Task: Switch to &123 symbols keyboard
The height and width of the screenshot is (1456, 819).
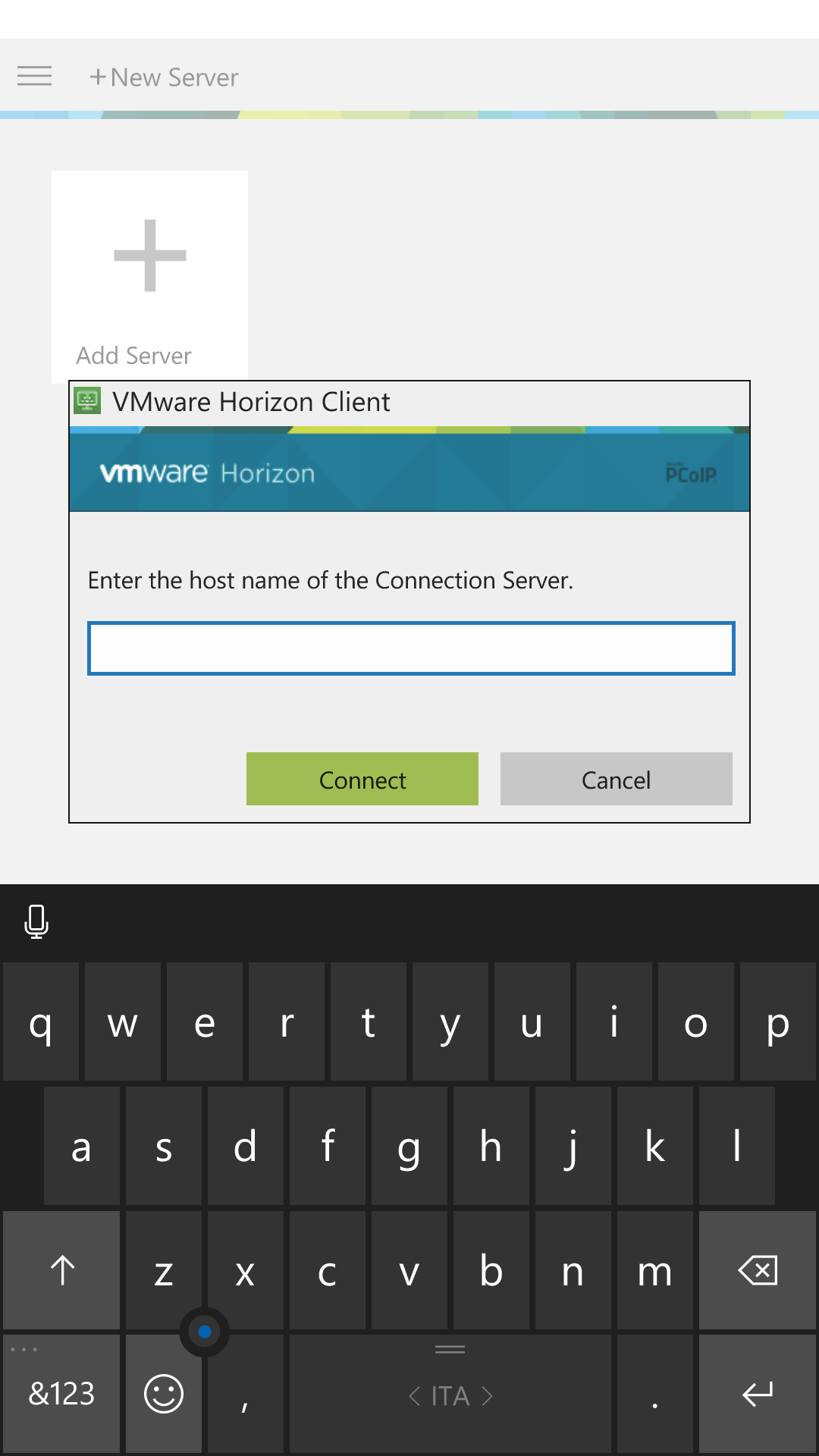Action: pyautogui.click(x=61, y=1394)
